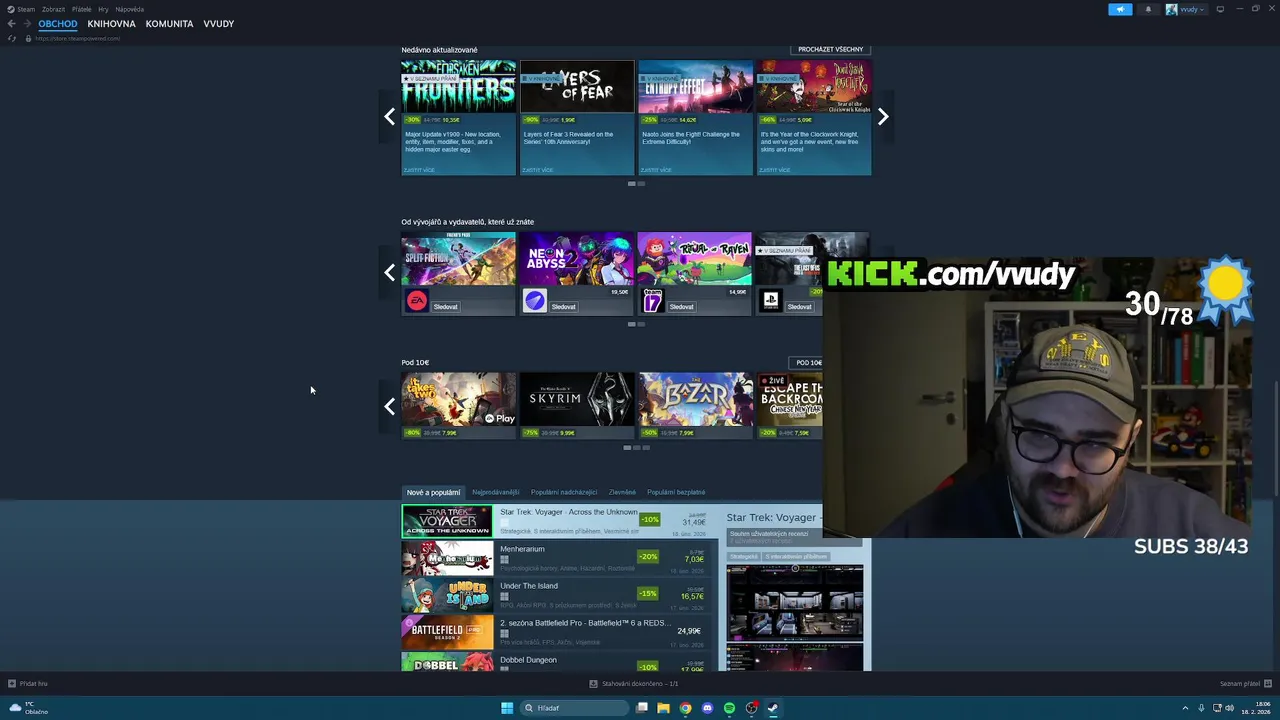Open downloads status Stahování dokončeno
Viewport: 1280px width, 720px height.
[x=634, y=684]
